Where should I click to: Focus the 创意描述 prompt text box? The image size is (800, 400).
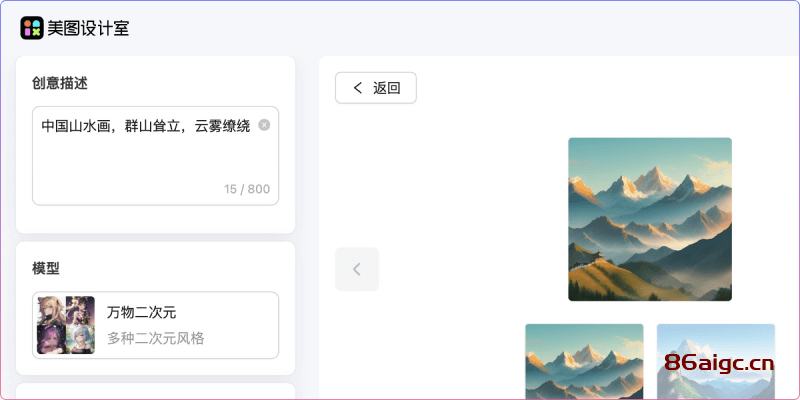(156, 156)
